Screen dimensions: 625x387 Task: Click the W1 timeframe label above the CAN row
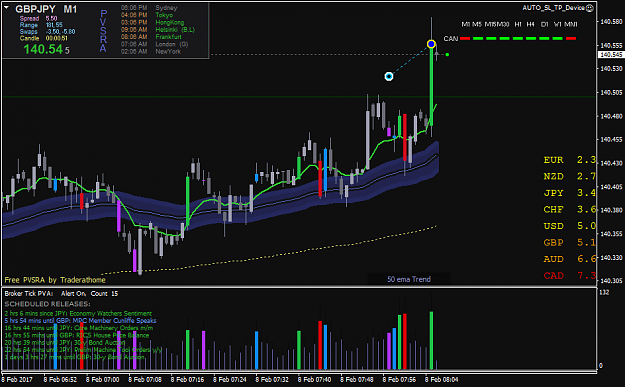558,24
